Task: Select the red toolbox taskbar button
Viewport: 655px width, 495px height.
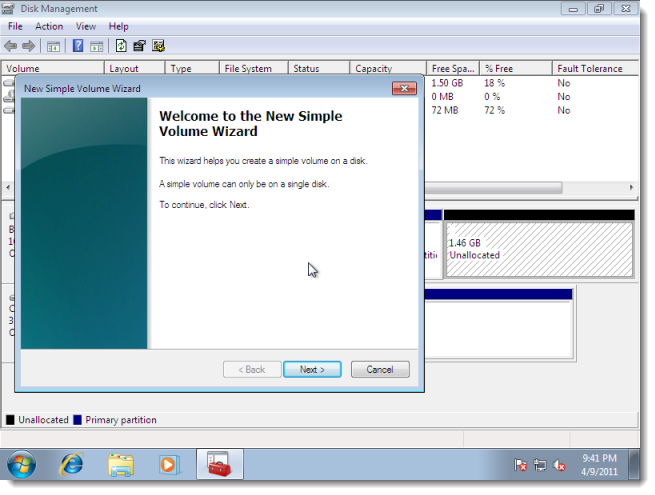Action: [220, 464]
